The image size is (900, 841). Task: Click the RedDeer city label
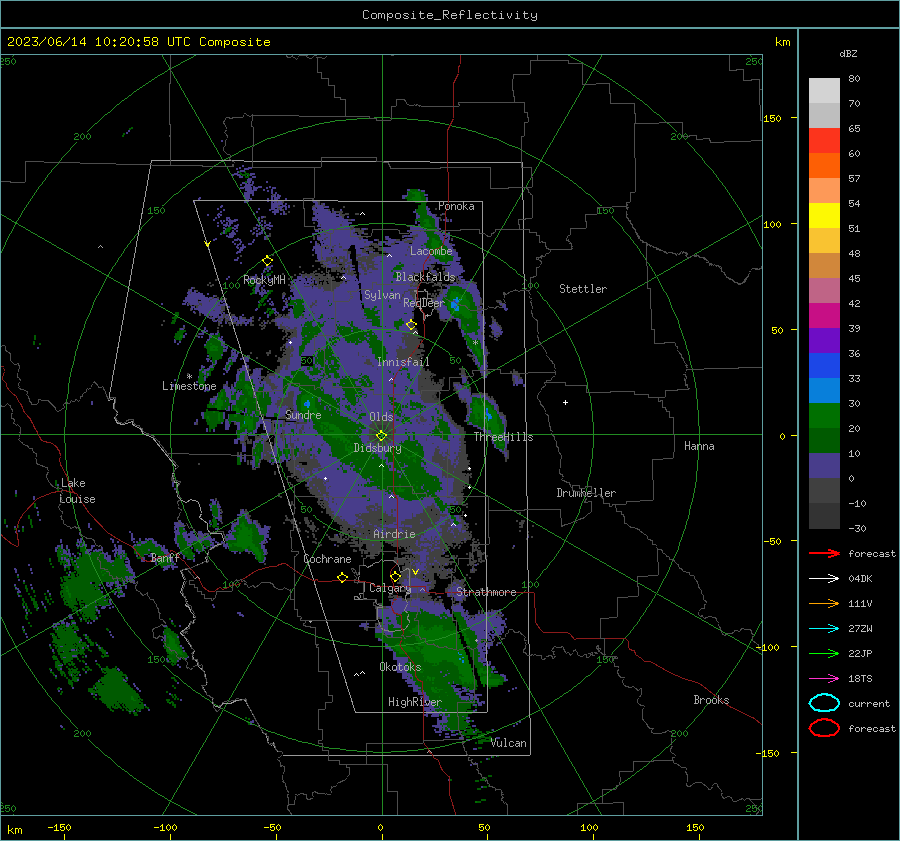[x=424, y=303]
